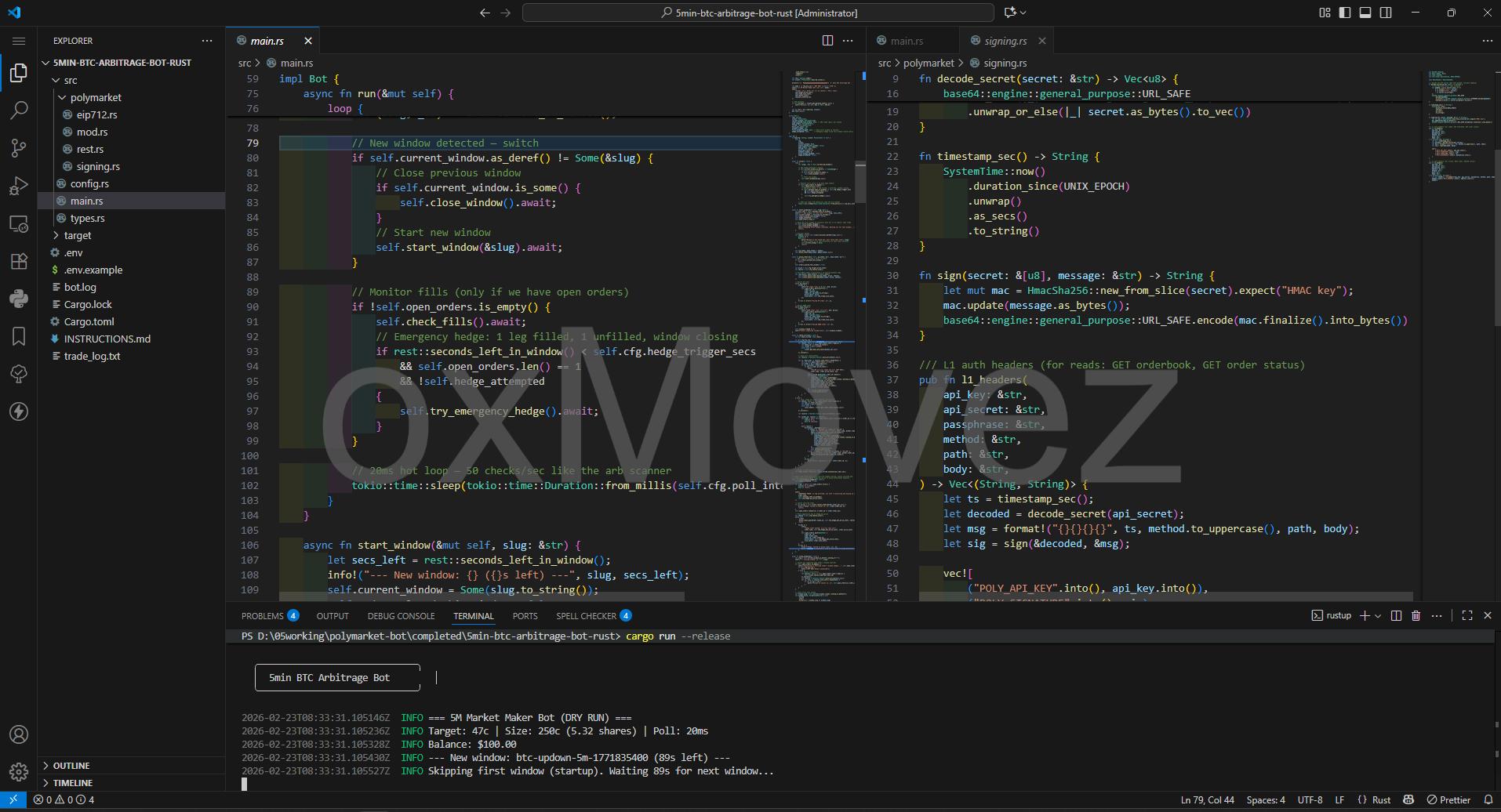1501x812 pixels.
Task: Open the dropdown next to Copilot icon
Action: [x=1023, y=13]
